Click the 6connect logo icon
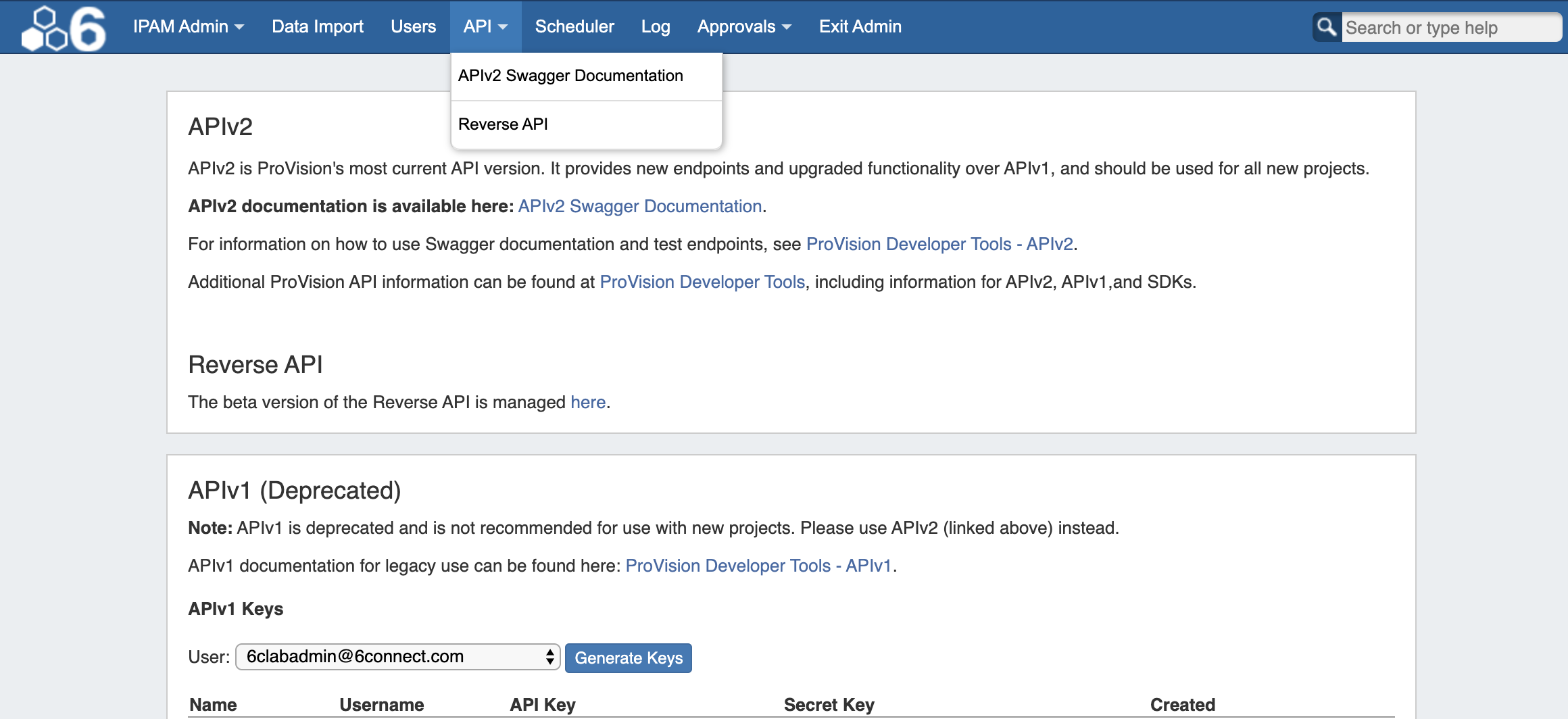Image resolution: width=1568 pixels, height=719 pixels. click(x=64, y=28)
